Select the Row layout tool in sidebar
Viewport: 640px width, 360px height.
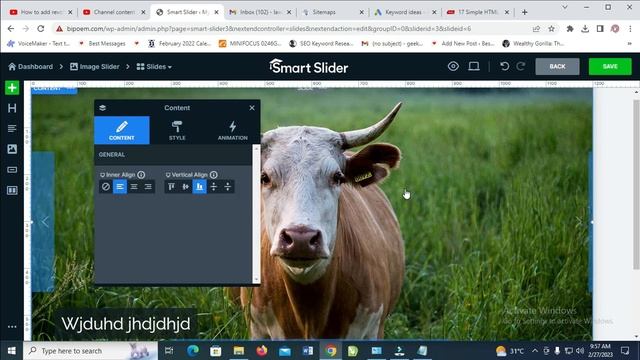(12, 190)
